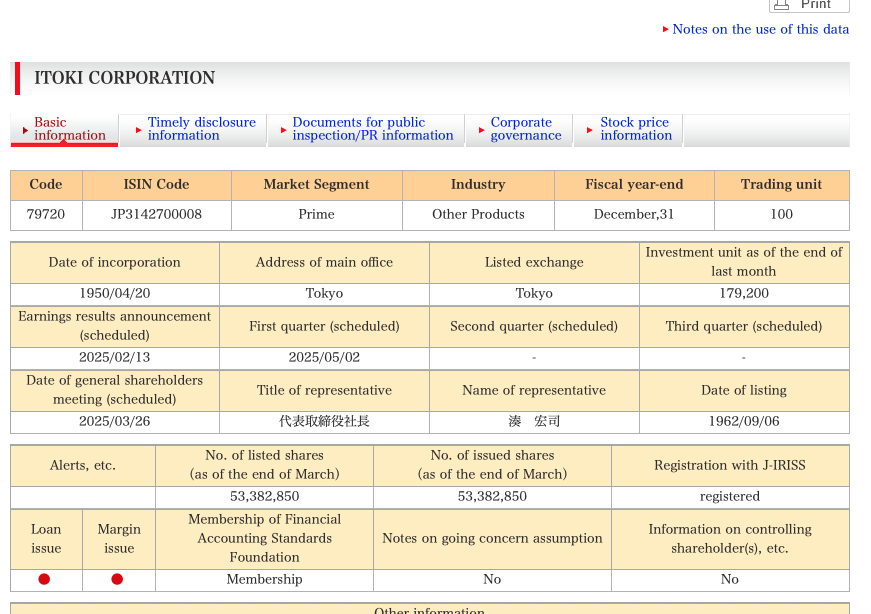Click the Listed exchange header
This screenshot has height=614, width=871.
(x=534, y=262)
